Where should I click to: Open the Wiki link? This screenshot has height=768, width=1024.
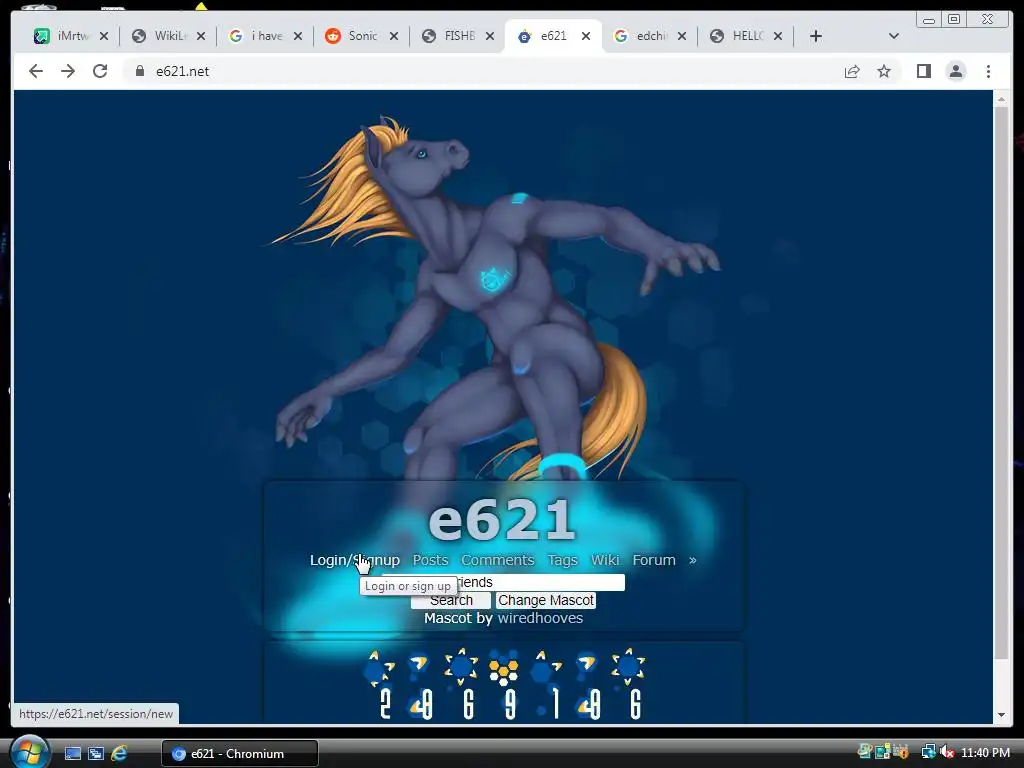(x=605, y=560)
